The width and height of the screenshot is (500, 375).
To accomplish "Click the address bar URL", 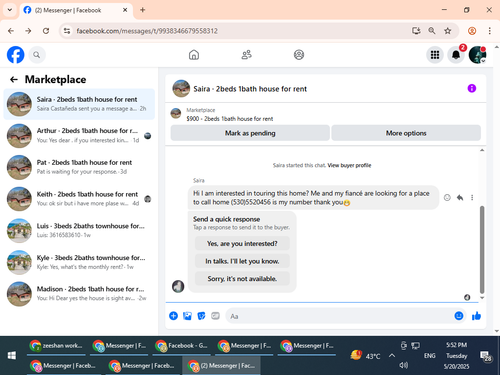I will [147, 31].
